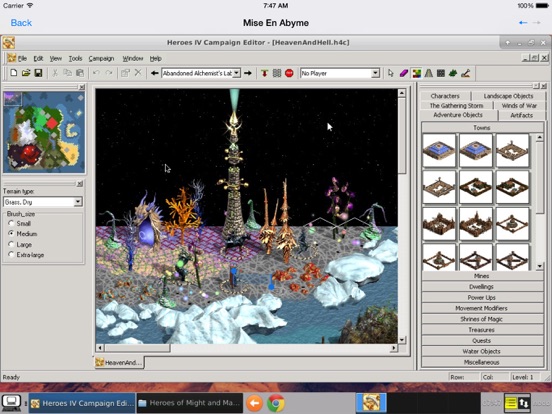Screen dimensions: 552x414
Task: Select Extra-large brush size
Action: (11, 254)
